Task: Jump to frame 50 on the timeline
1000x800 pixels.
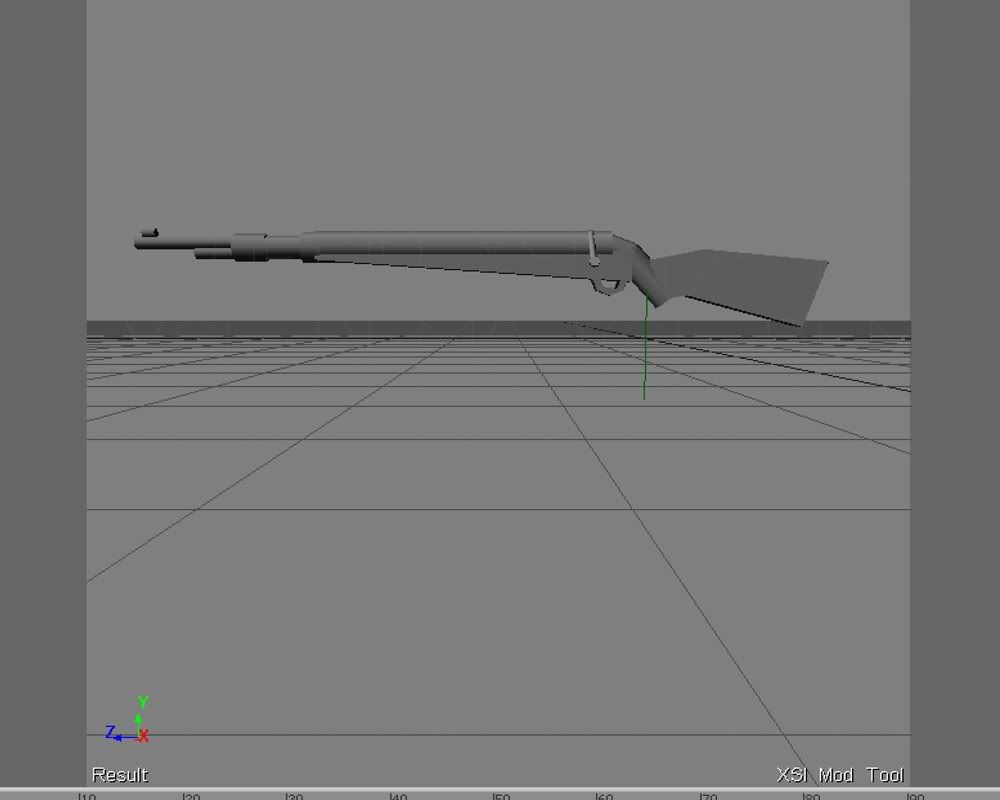Action: (501, 796)
